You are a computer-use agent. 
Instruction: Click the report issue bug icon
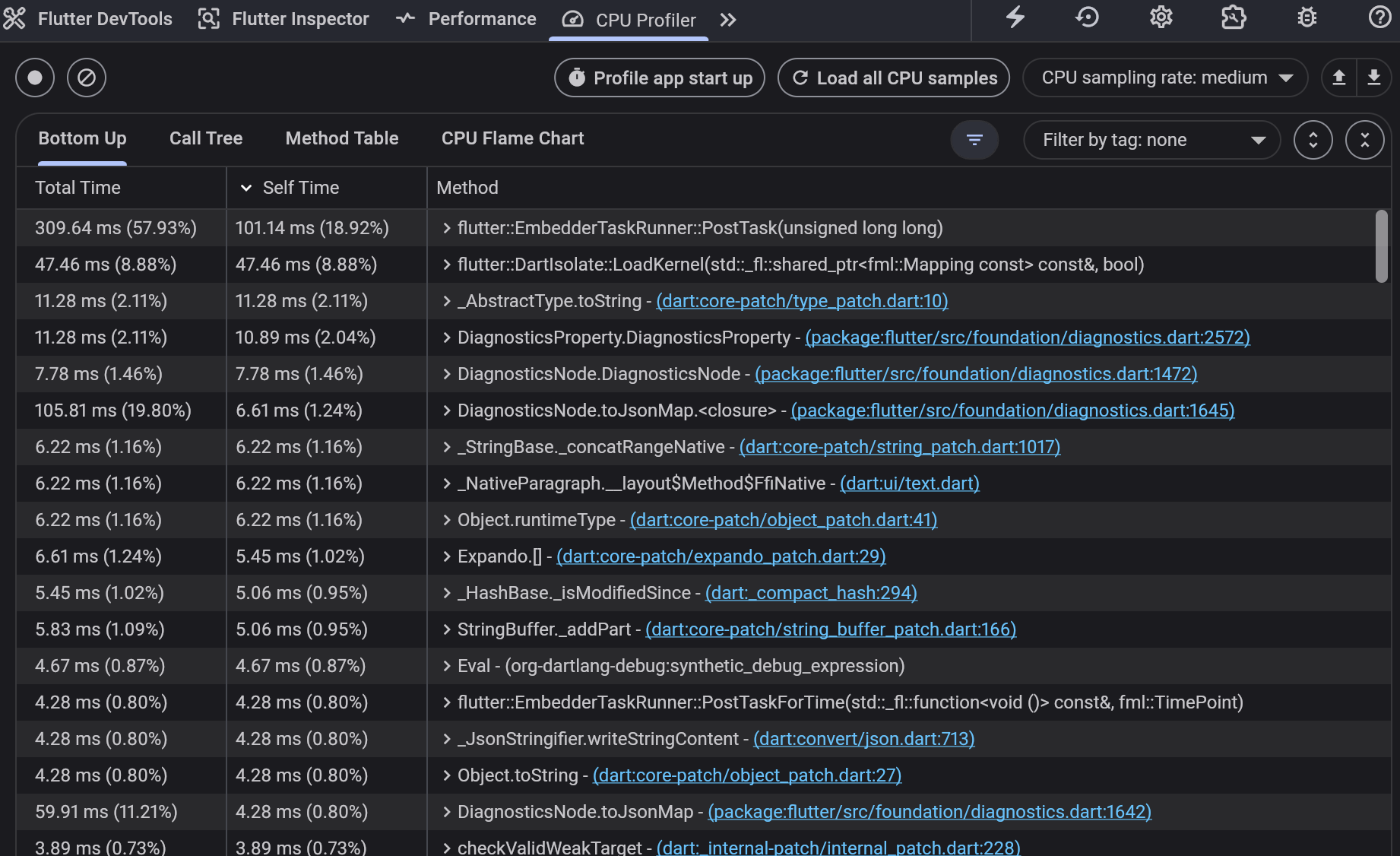click(x=1307, y=17)
